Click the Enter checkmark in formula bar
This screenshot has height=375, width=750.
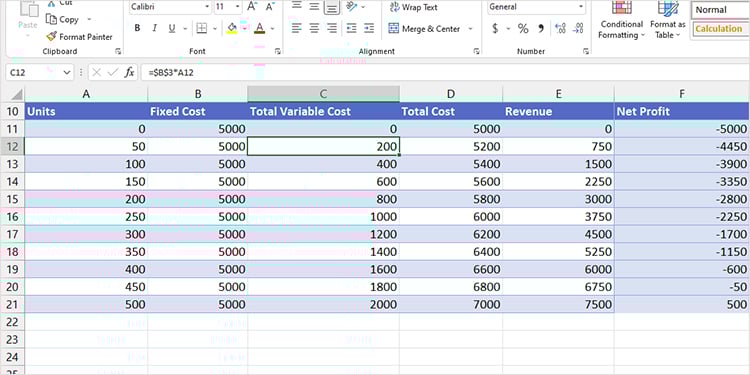(113, 73)
